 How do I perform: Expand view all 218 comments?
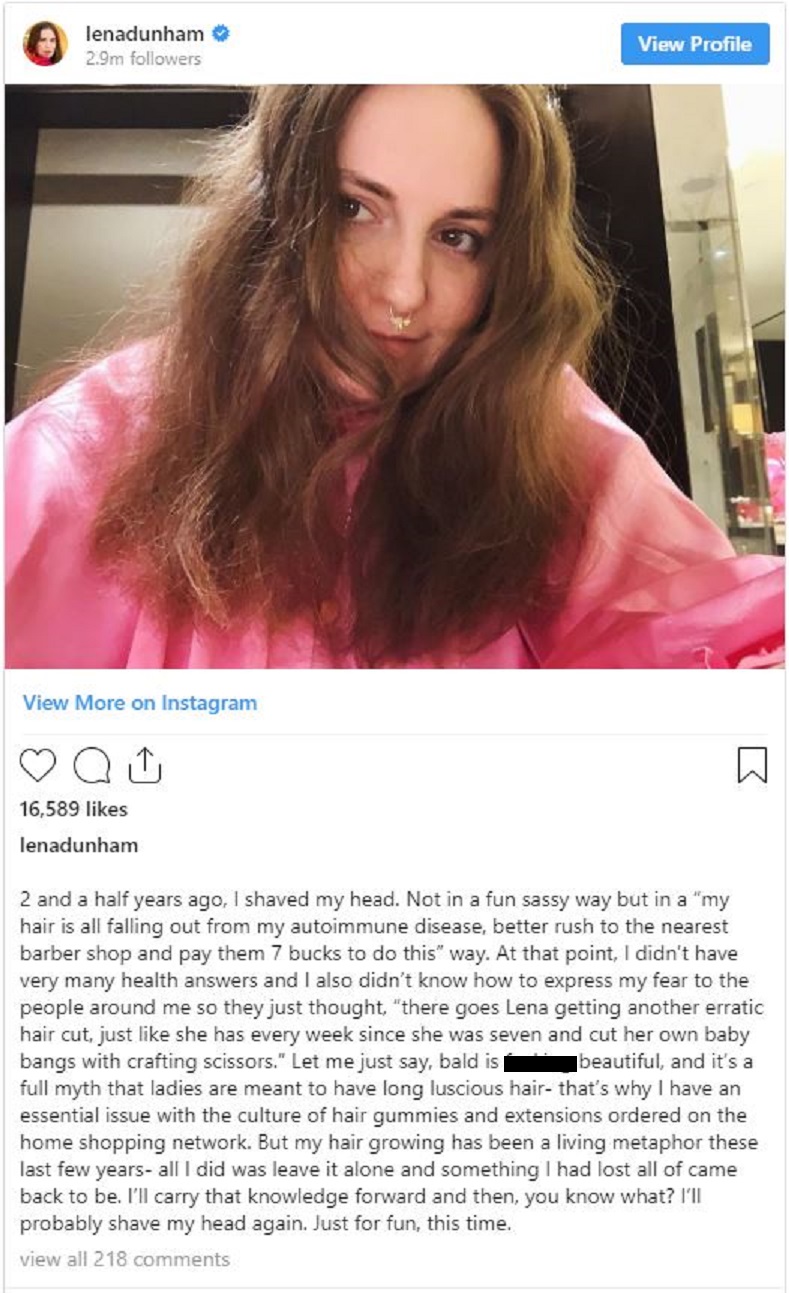pos(125,1259)
